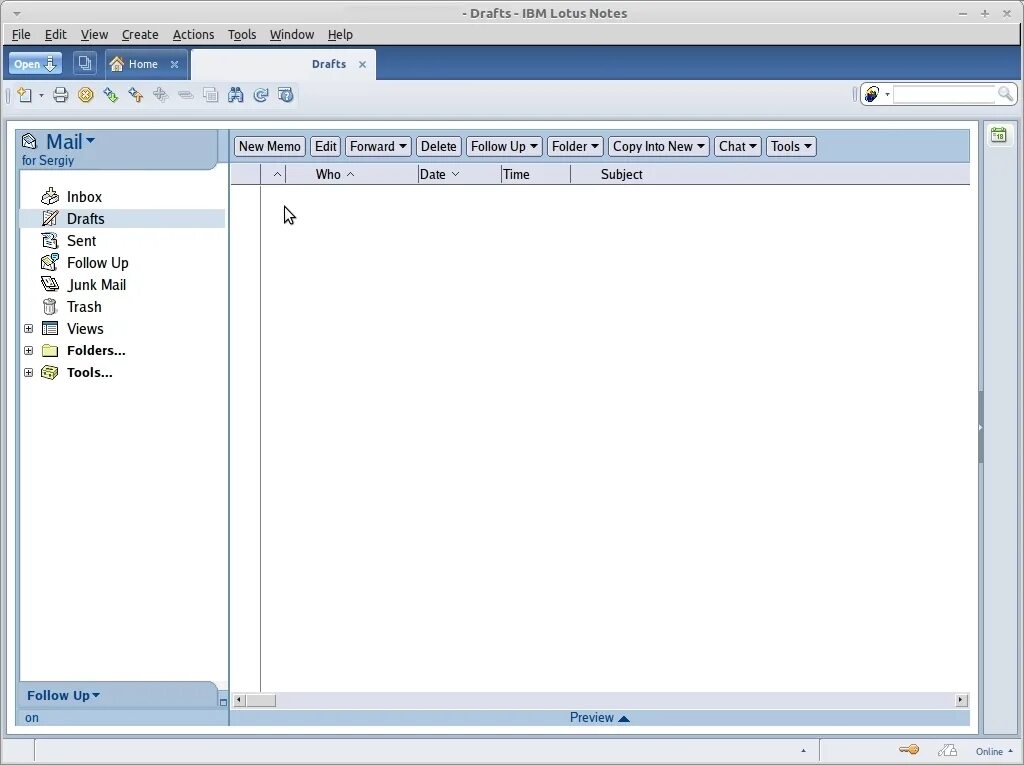This screenshot has height=765, width=1024.
Task: Click the expand all (plus) toolbar icon
Action: pyautogui.click(x=161, y=95)
